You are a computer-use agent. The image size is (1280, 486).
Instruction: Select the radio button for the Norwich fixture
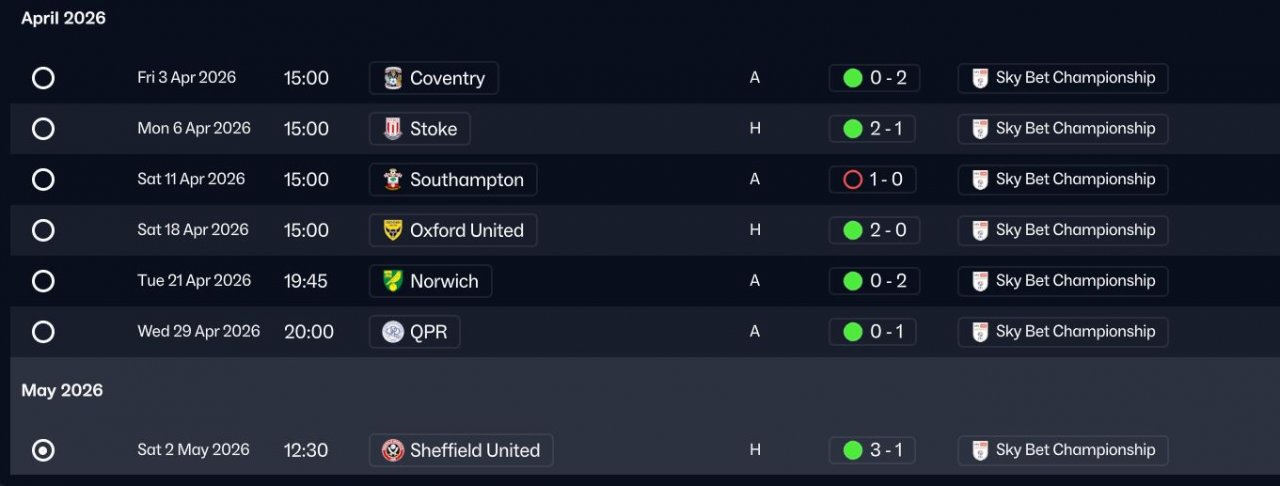pos(43,281)
